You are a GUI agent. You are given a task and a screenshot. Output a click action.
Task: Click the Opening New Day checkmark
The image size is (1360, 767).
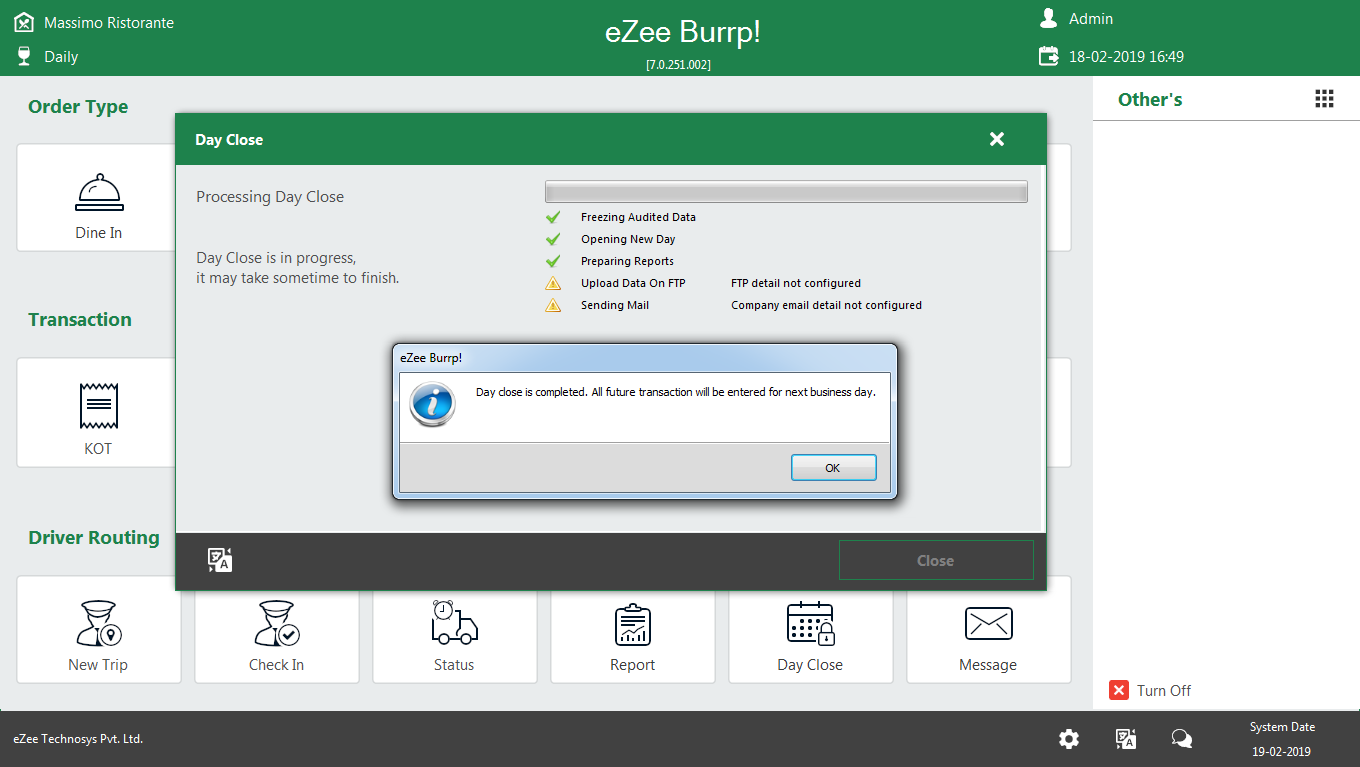(553, 239)
